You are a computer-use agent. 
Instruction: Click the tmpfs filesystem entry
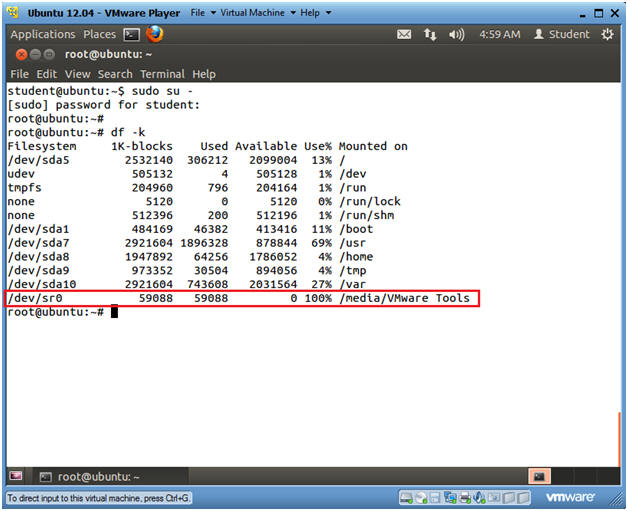coord(24,188)
